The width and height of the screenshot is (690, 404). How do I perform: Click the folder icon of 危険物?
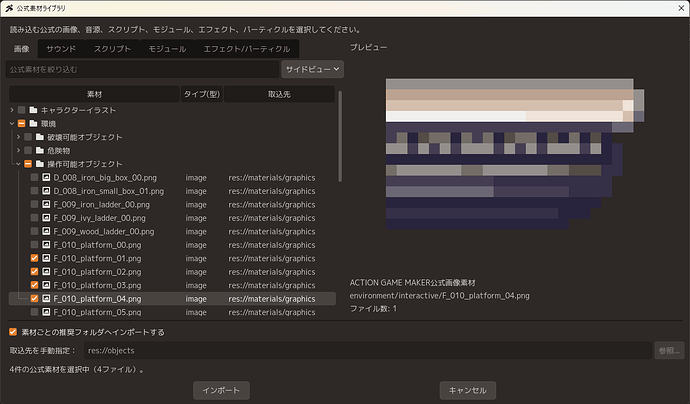40,151
